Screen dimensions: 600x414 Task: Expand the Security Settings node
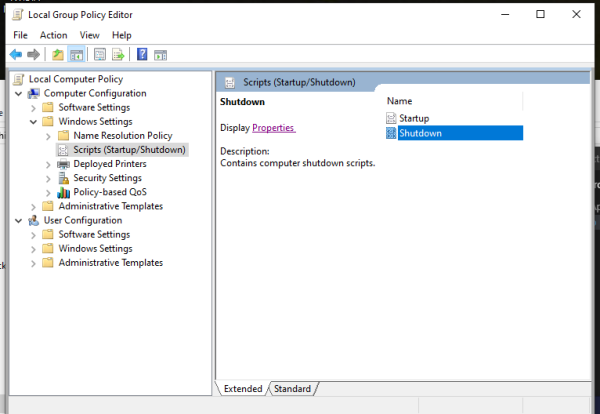(48, 178)
